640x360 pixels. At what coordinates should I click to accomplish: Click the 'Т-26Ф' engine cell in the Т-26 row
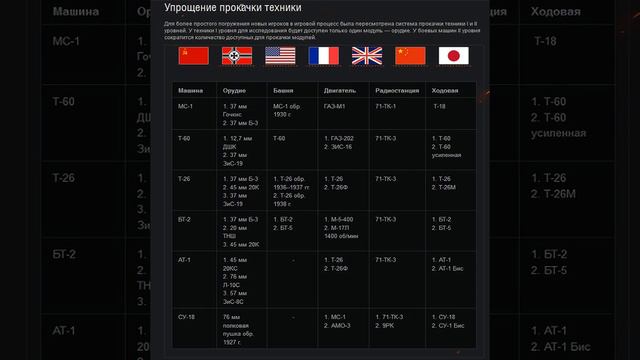pyautogui.click(x=336, y=187)
